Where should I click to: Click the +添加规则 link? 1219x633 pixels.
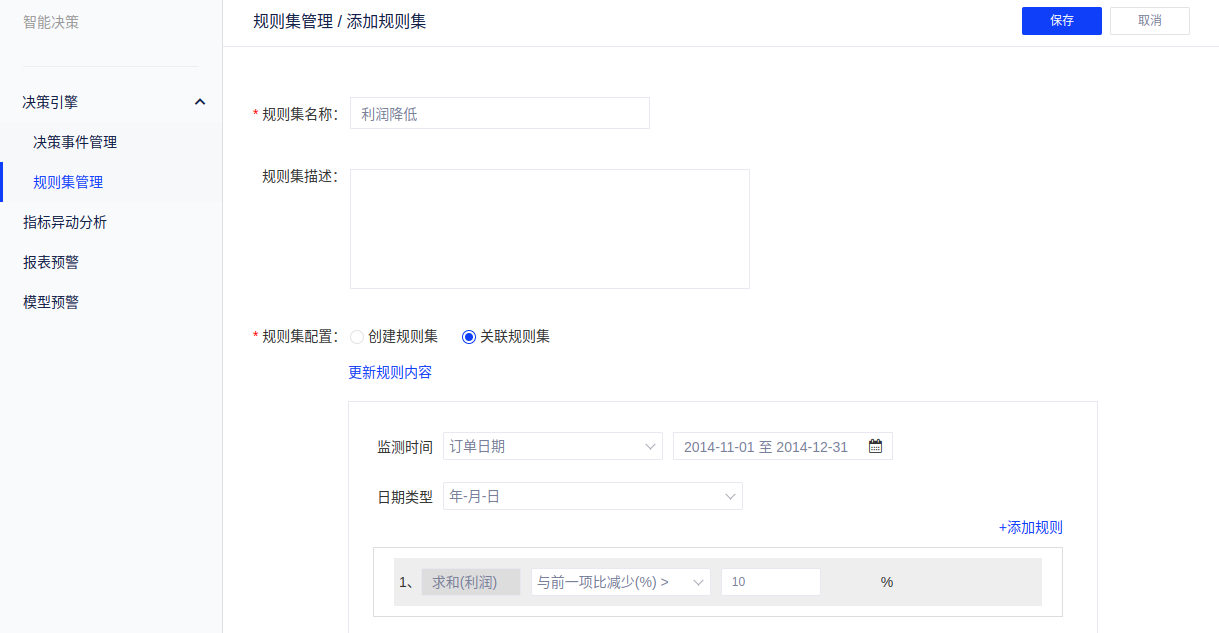click(1030, 528)
